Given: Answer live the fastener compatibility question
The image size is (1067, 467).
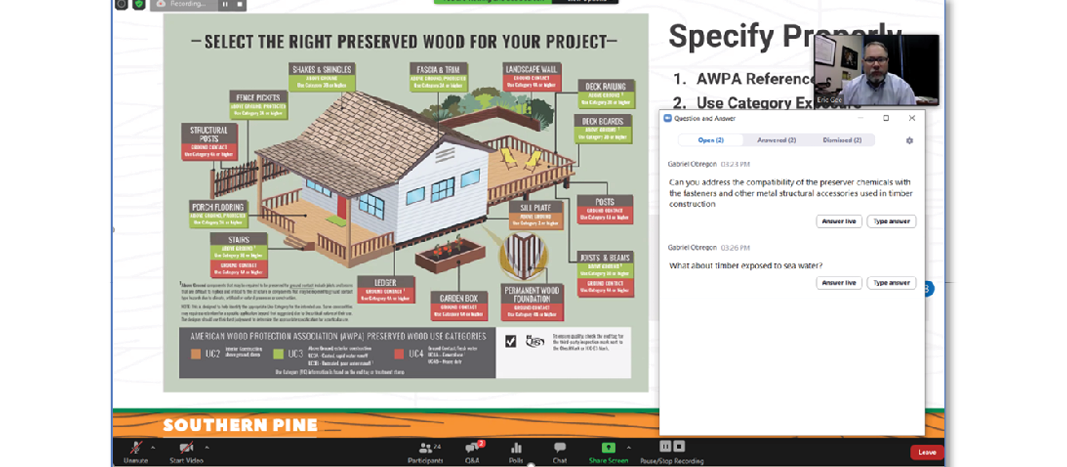Looking at the screenshot, I should pos(839,221).
